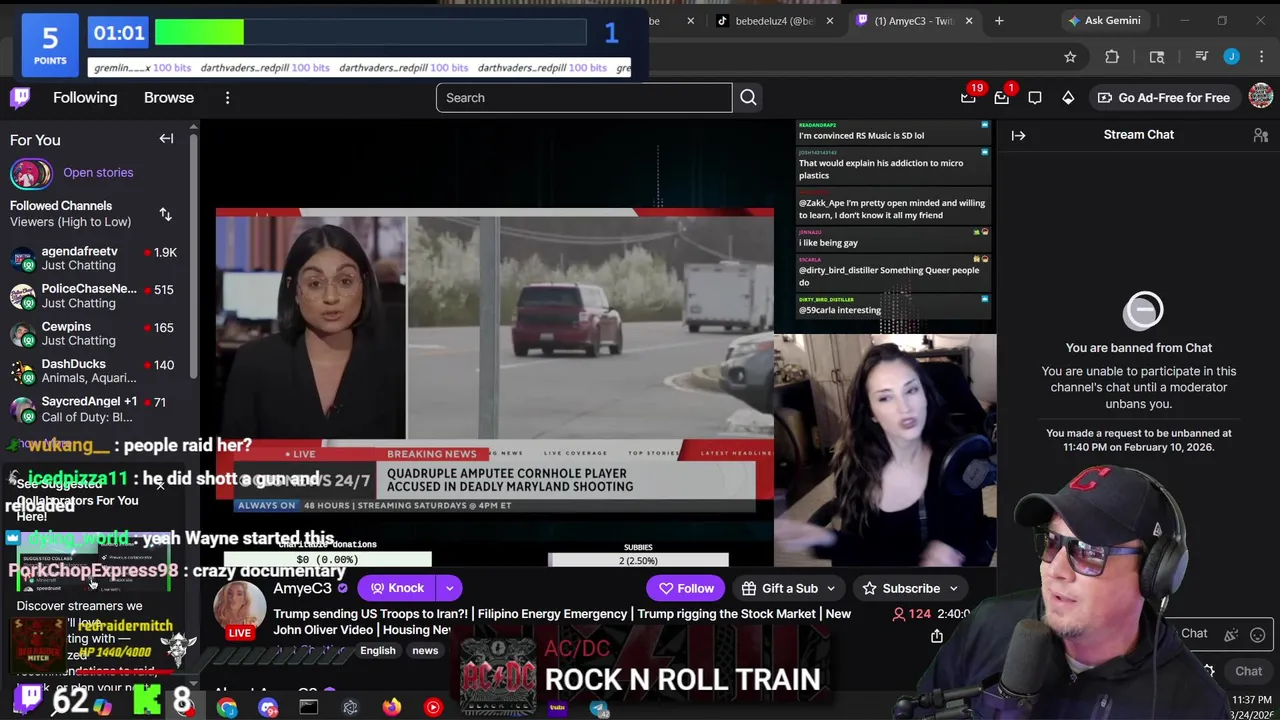Viewport: 1280px width, 720px height.
Task: Click the purple Knock button
Action: pos(398,588)
